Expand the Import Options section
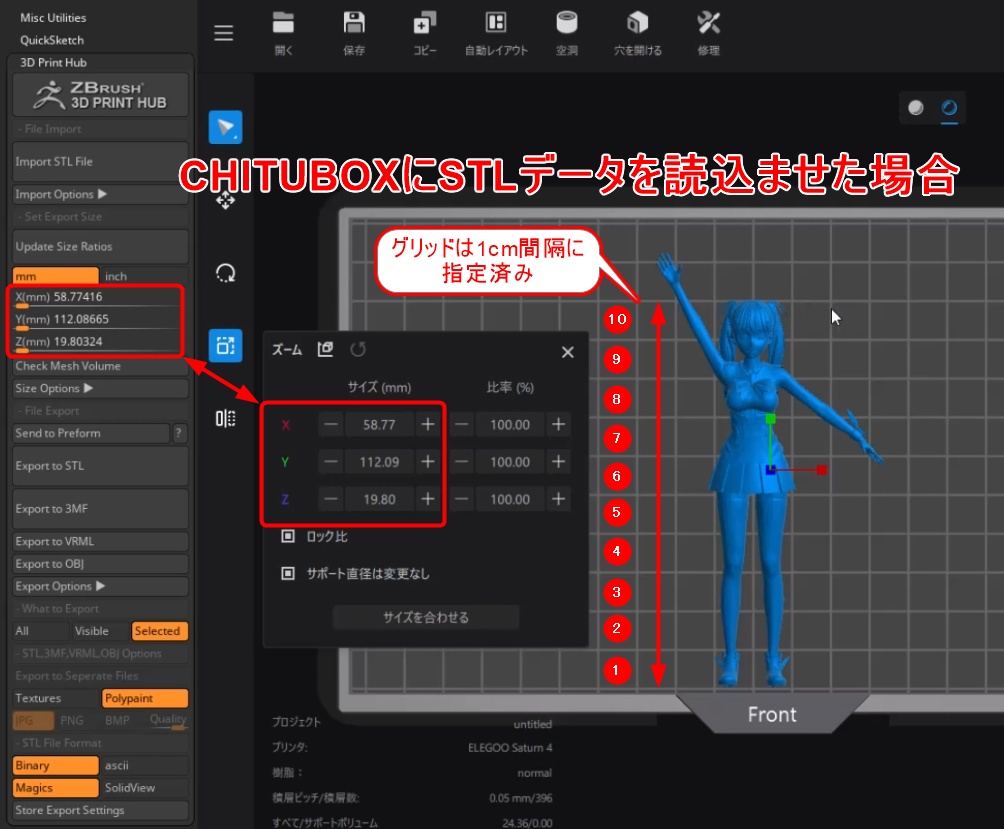Screen dimensions: 1004x829 pos(100,193)
